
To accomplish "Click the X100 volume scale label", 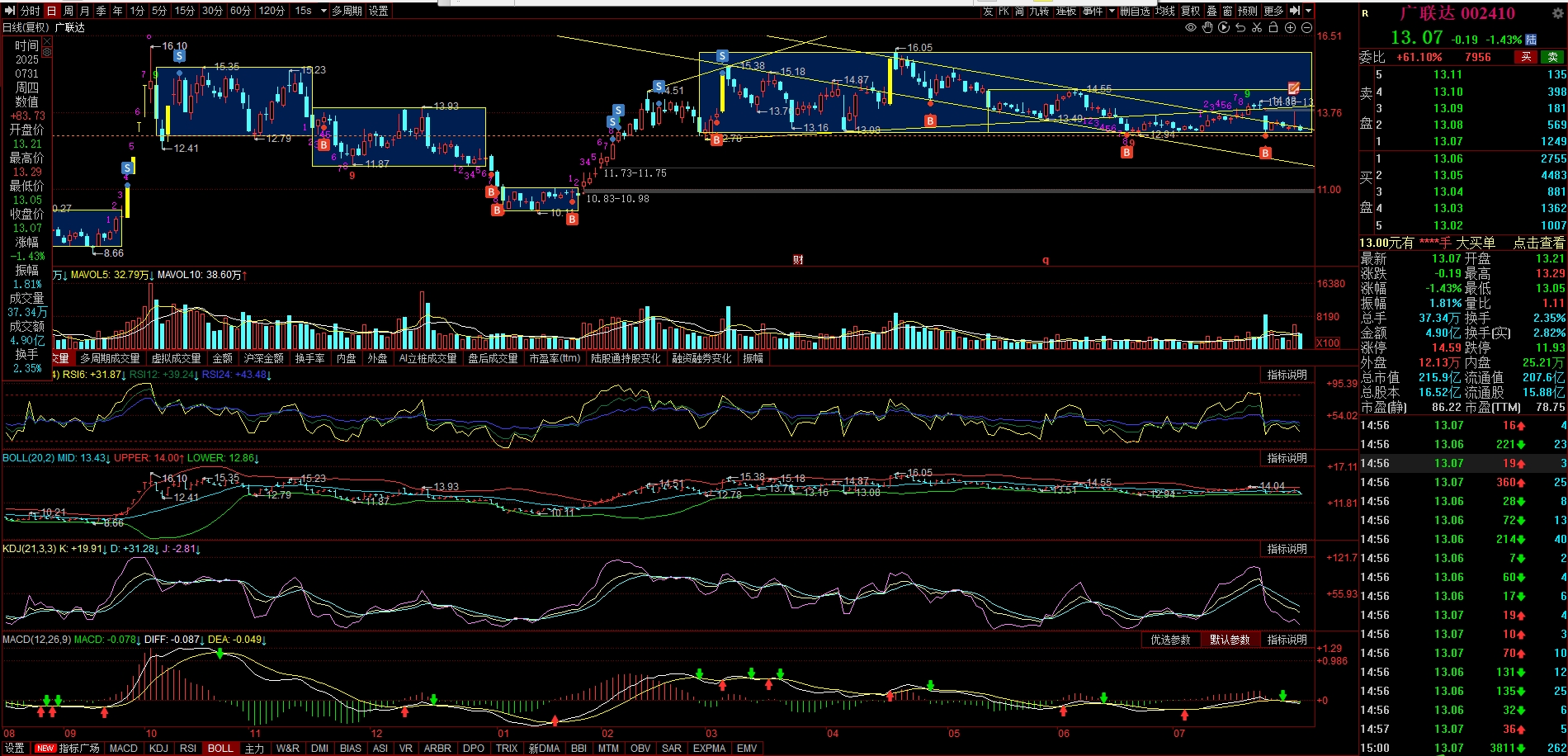I will [1328, 343].
